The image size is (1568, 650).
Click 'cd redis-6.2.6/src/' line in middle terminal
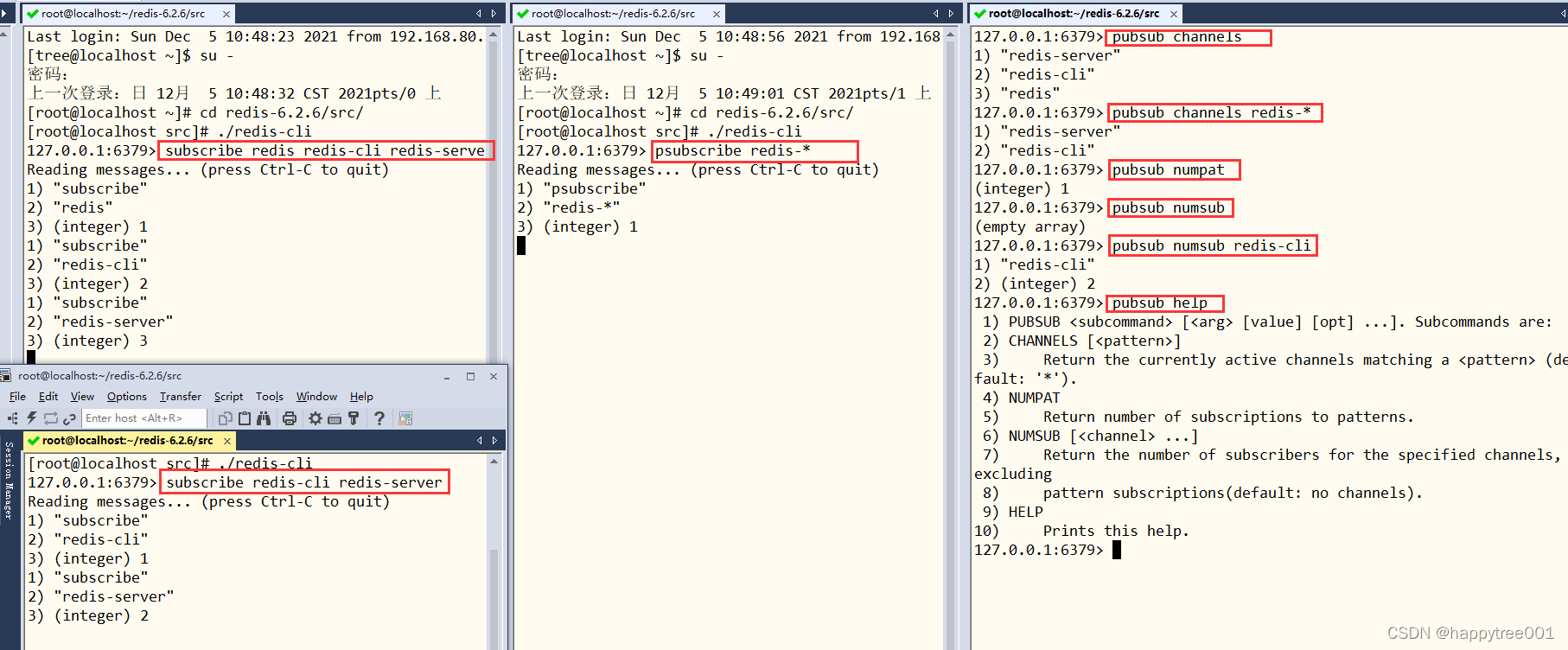click(x=685, y=112)
